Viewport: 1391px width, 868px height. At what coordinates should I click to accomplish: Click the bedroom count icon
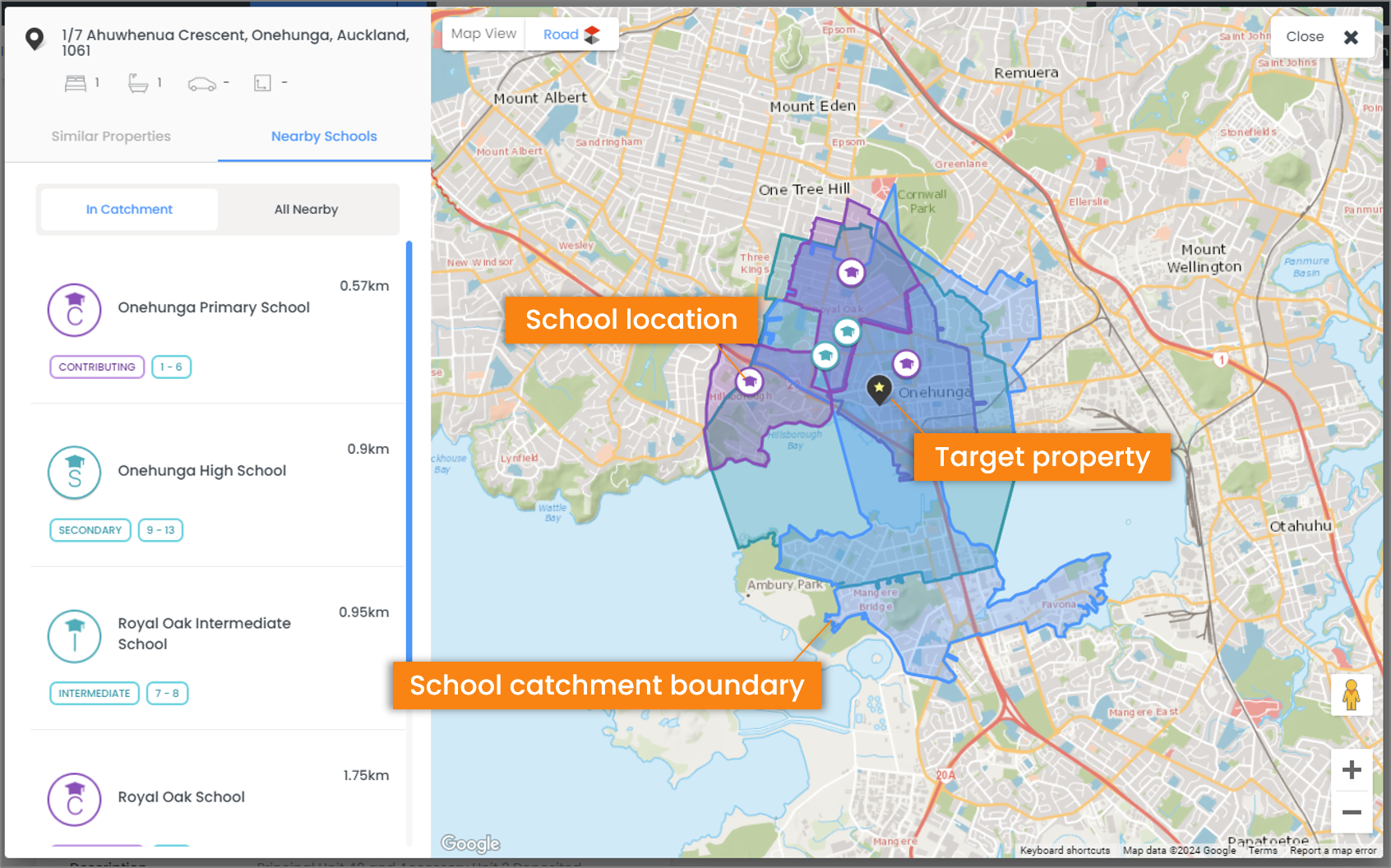76,83
